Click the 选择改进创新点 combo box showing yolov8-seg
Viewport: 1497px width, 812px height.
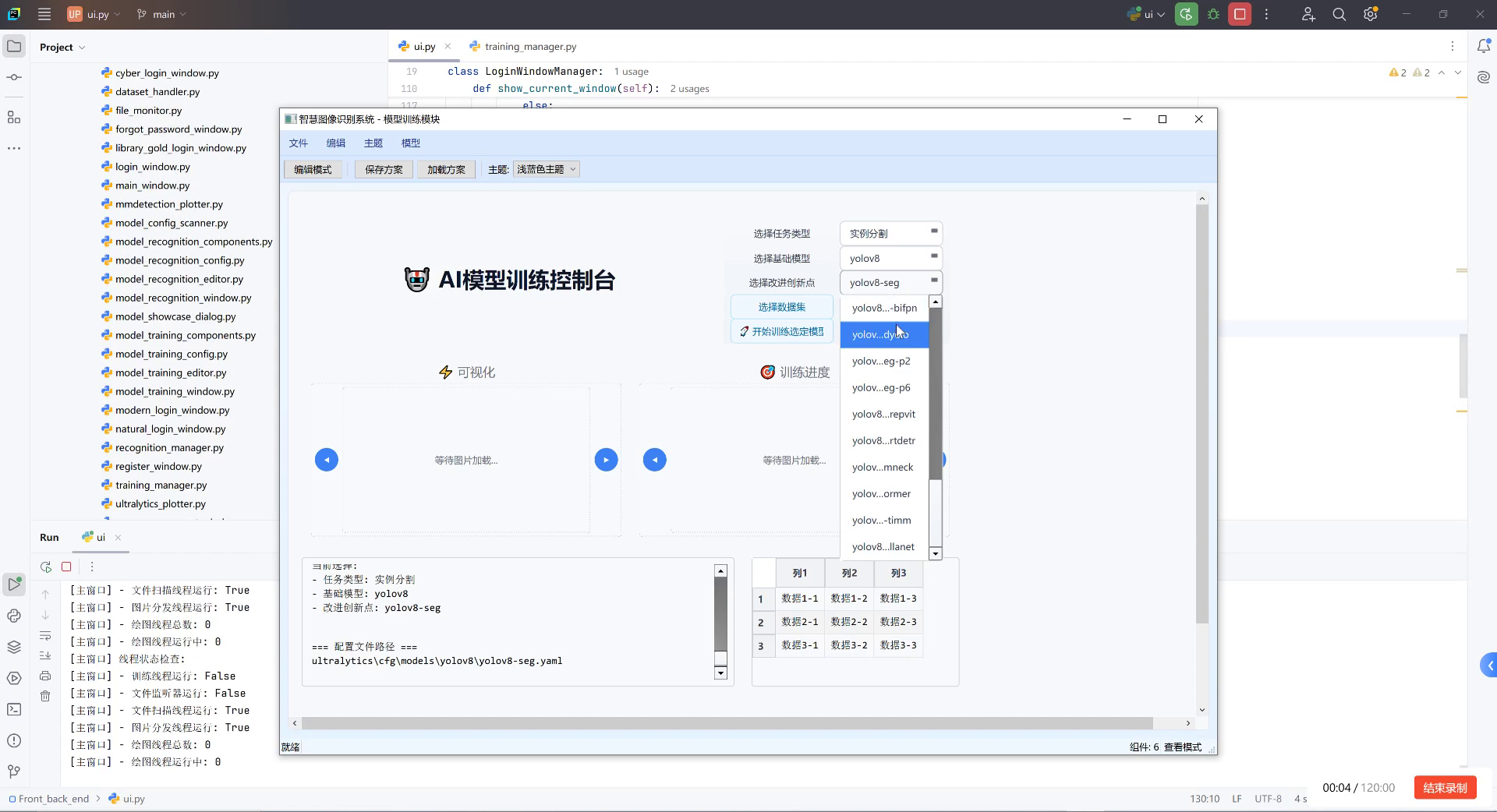[891, 282]
